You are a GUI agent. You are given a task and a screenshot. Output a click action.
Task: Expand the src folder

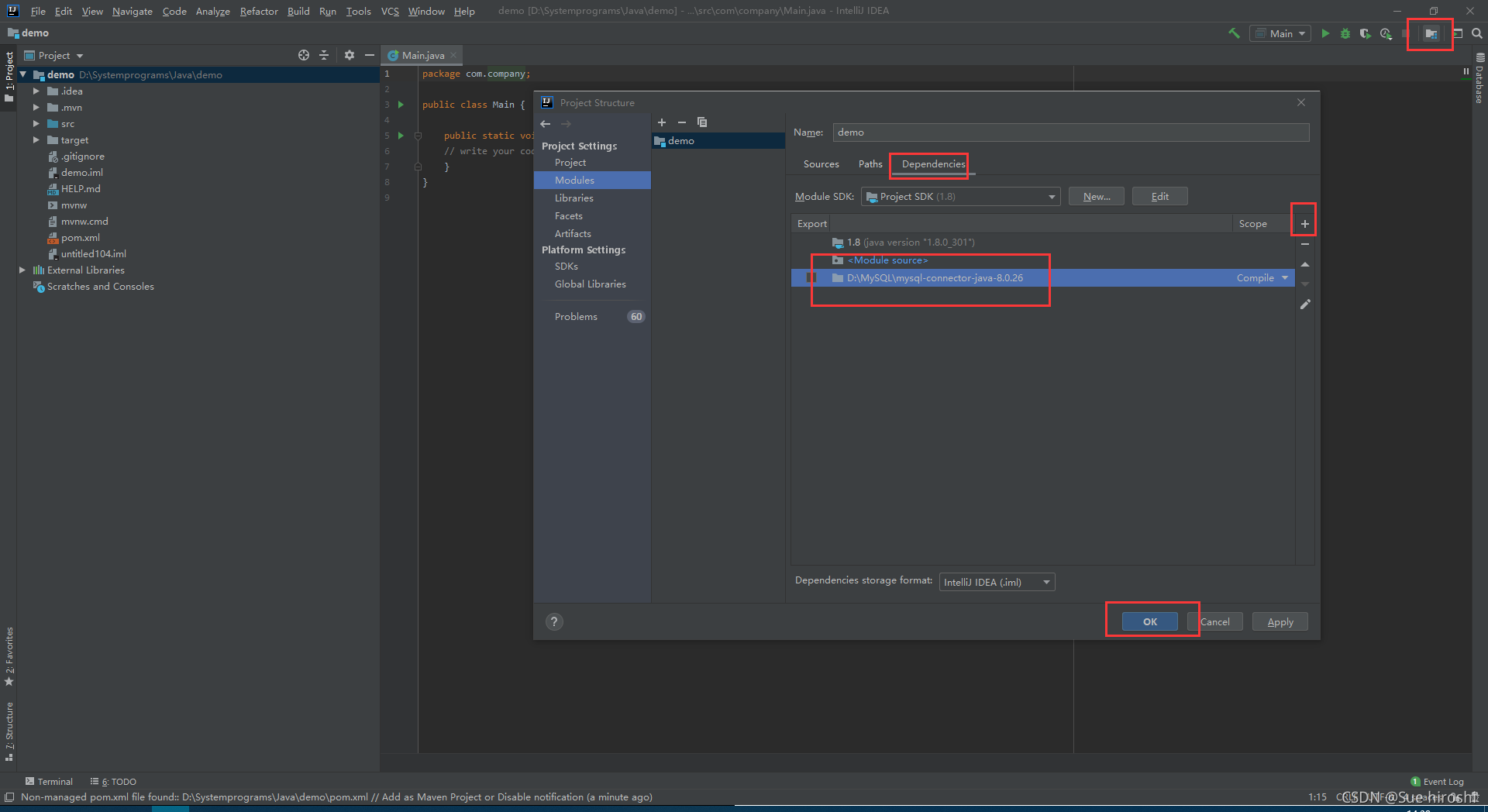[x=36, y=123]
